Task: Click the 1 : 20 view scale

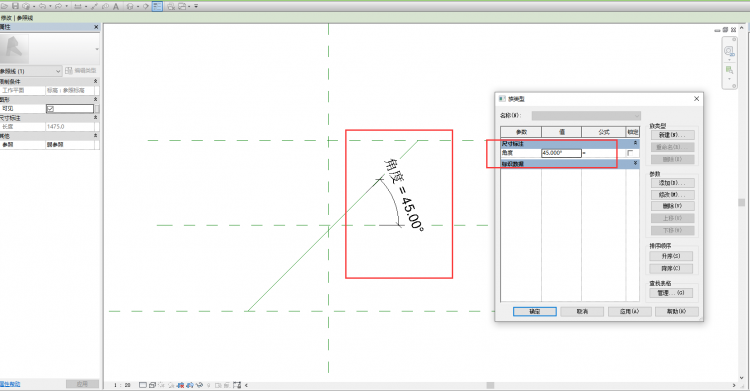Action: click(x=122, y=385)
